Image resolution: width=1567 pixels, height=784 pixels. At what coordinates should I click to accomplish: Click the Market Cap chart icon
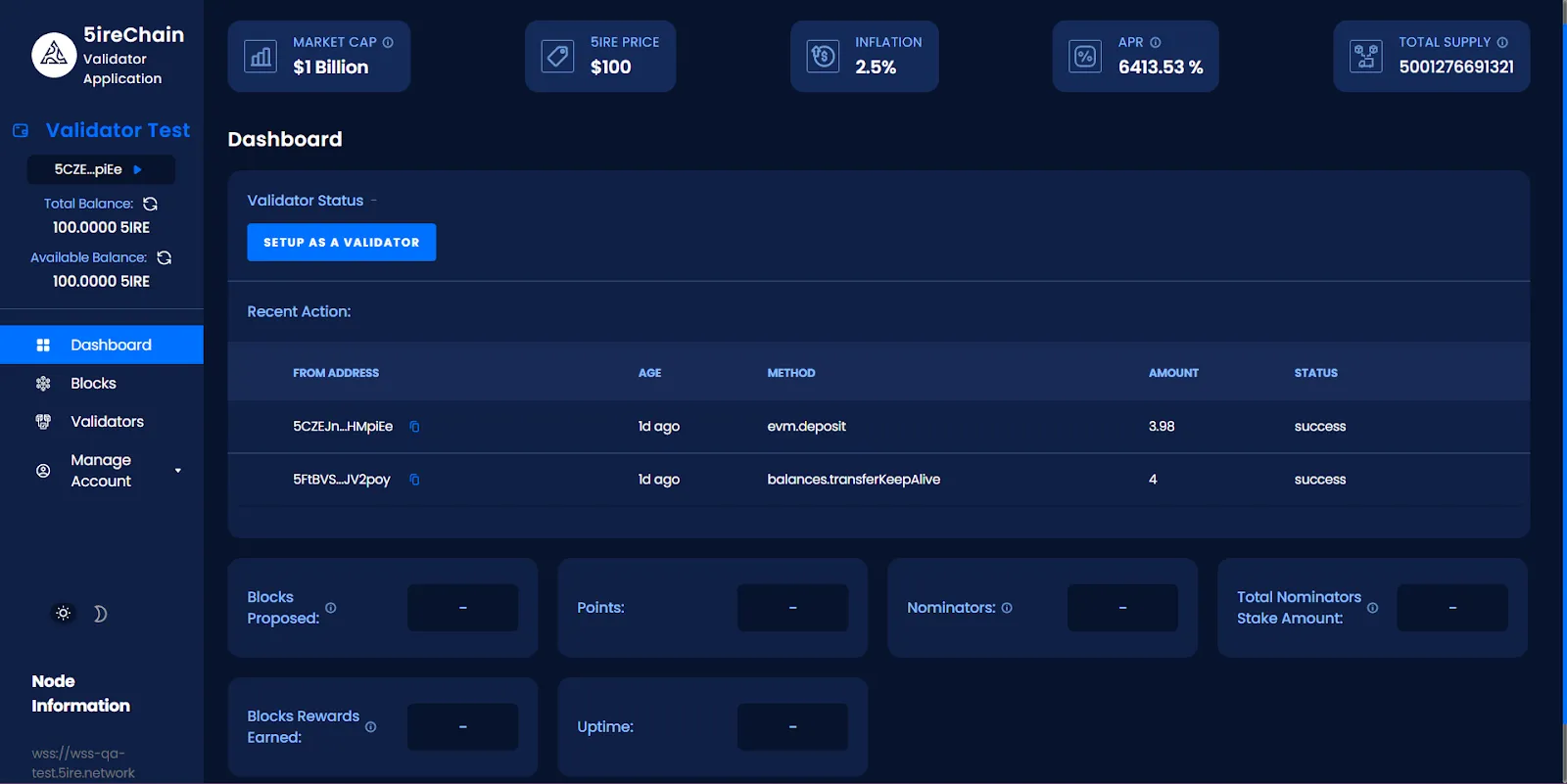(261, 57)
